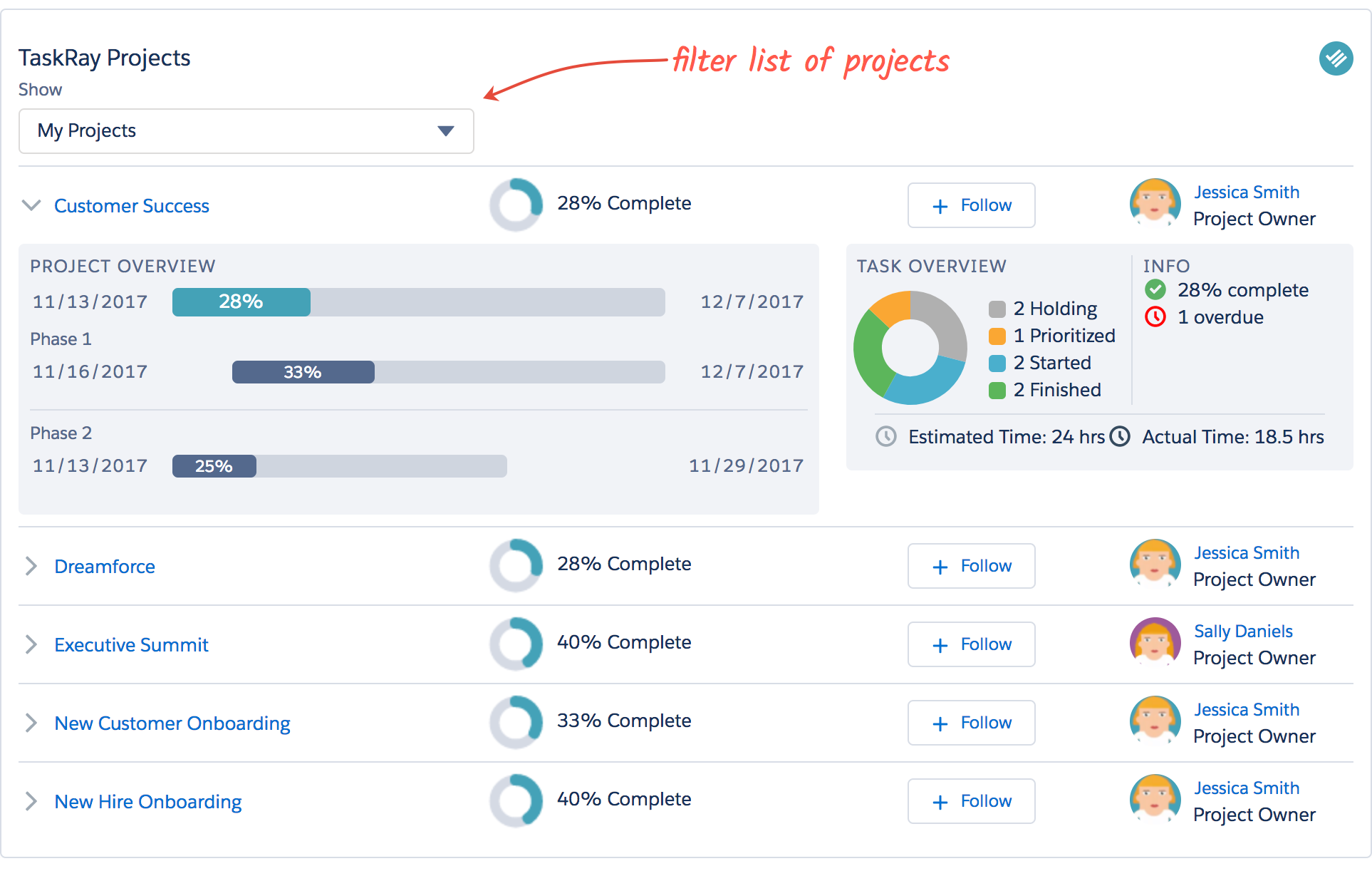Image resolution: width=1372 pixels, height=871 pixels.
Task: Click Sally Daniels avatar on Executive Summit
Action: pos(1155,643)
